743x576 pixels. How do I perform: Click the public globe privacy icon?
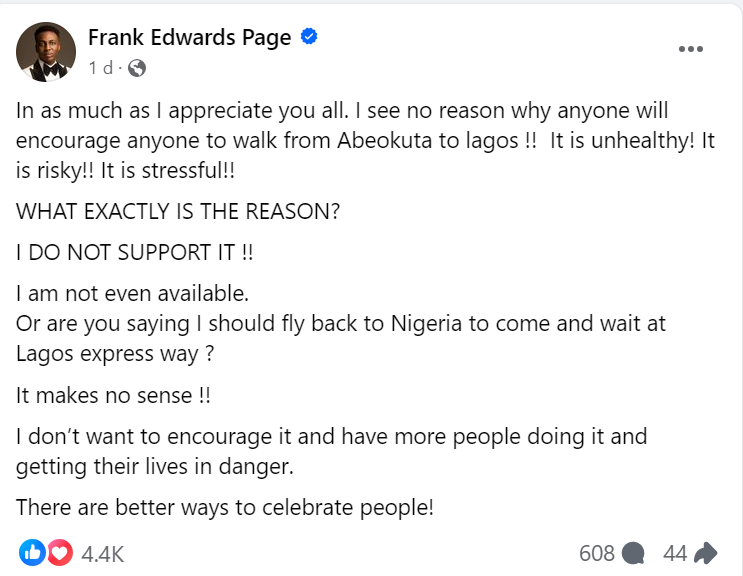[137, 68]
